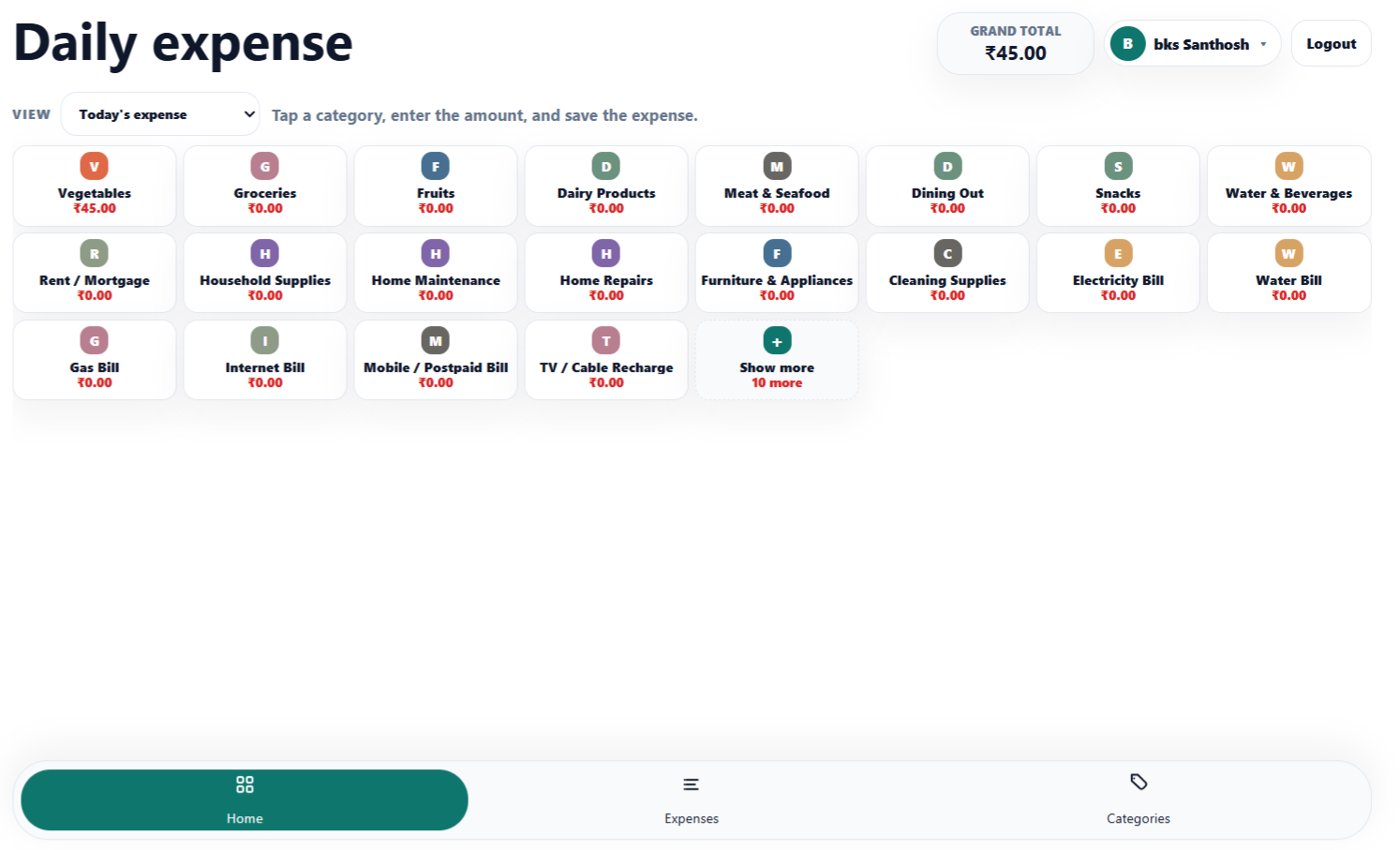The image size is (1400, 850).
Task: Select the Water & Beverages icon
Action: (1288, 166)
